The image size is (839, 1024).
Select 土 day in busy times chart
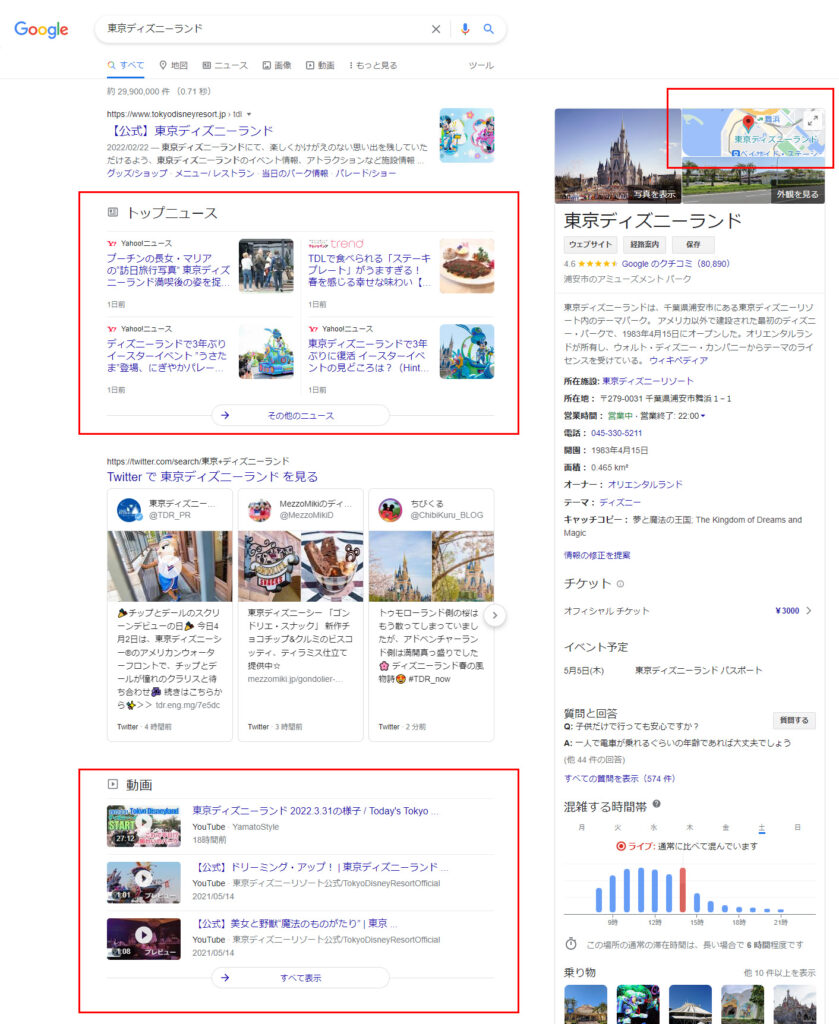[x=761, y=827]
